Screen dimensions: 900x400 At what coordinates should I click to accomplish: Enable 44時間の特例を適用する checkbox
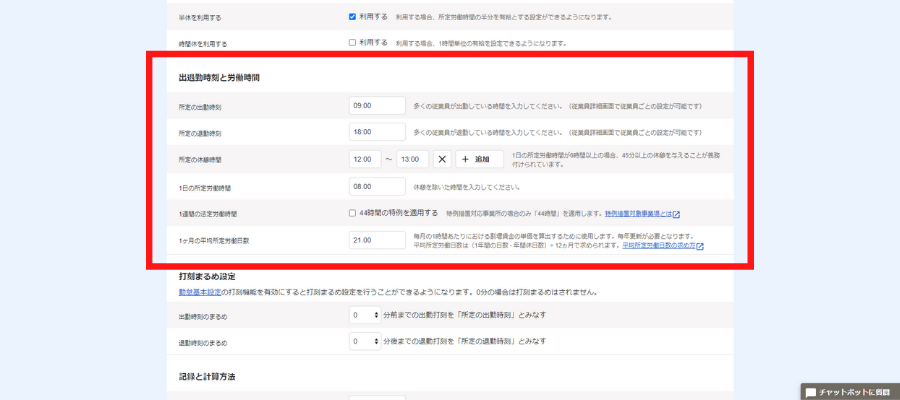point(352,213)
